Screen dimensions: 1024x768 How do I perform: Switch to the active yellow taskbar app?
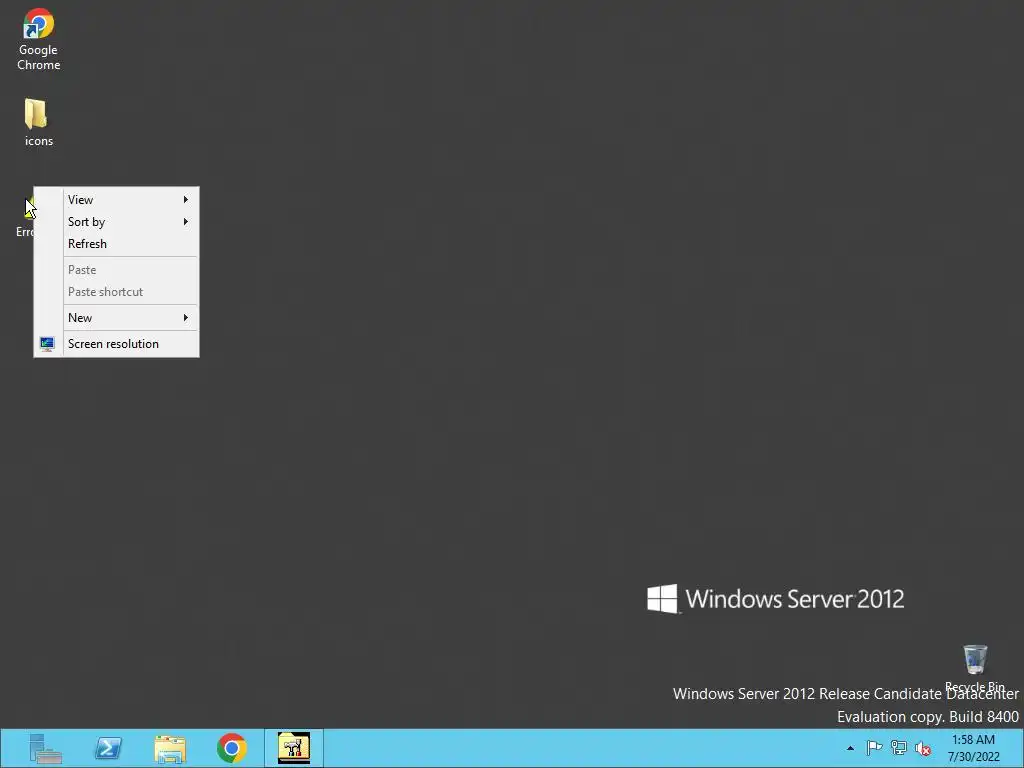click(x=294, y=748)
